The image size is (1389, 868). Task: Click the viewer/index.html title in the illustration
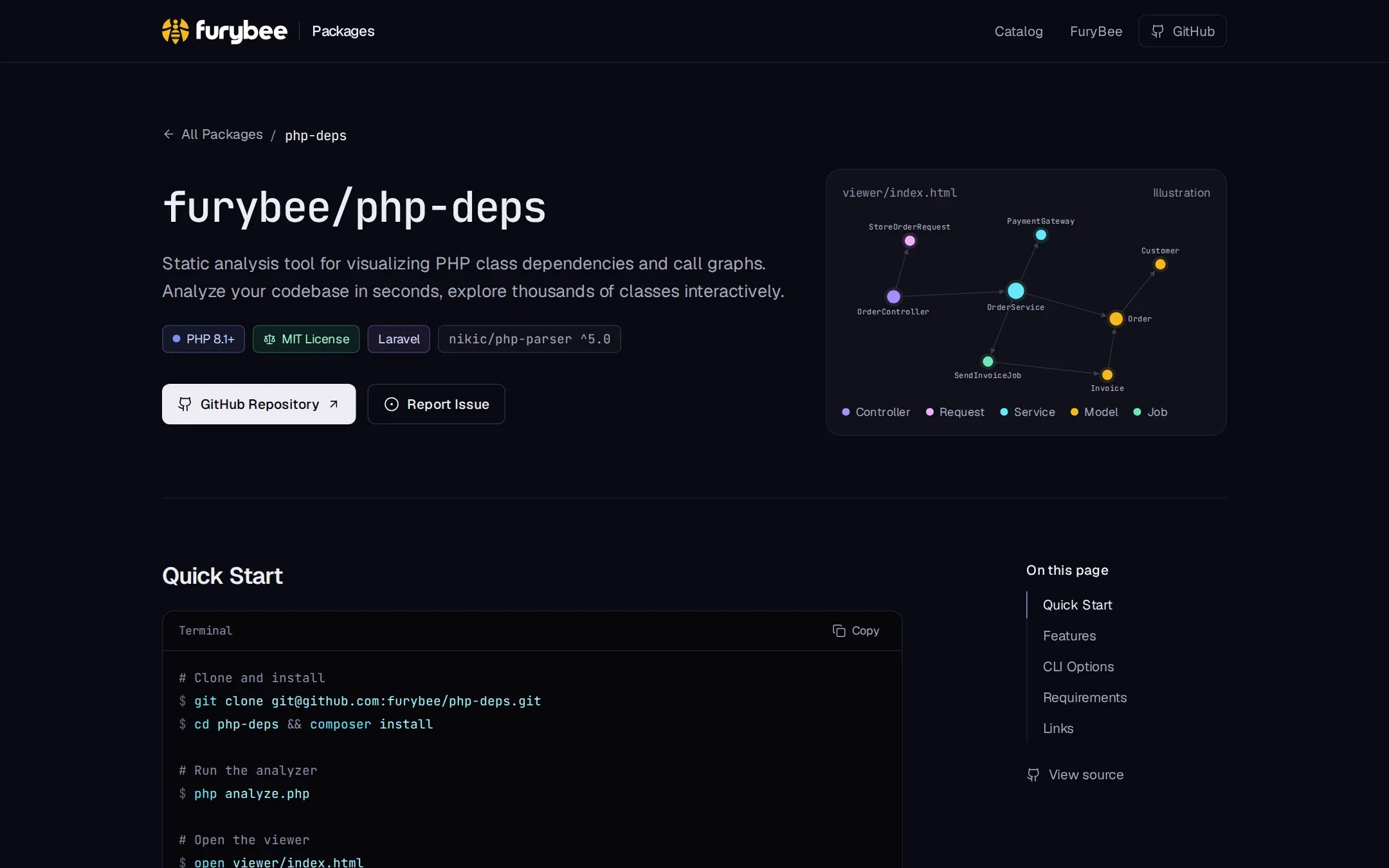coord(900,192)
